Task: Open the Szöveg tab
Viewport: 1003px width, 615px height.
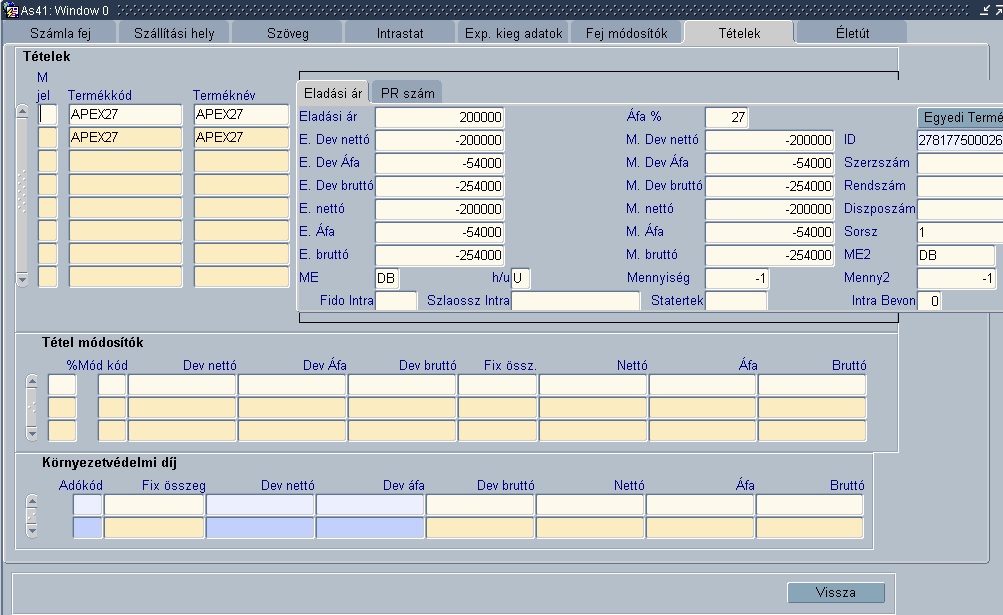Action: tap(287, 33)
